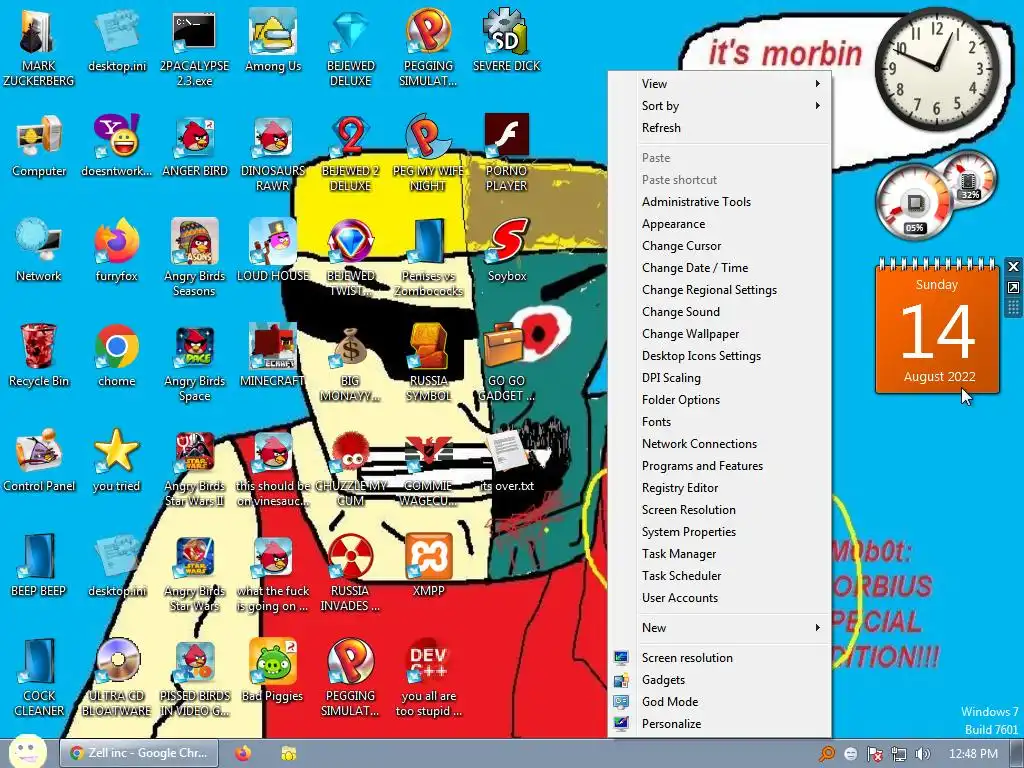Click the volume speaker tray icon

coord(923,754)
